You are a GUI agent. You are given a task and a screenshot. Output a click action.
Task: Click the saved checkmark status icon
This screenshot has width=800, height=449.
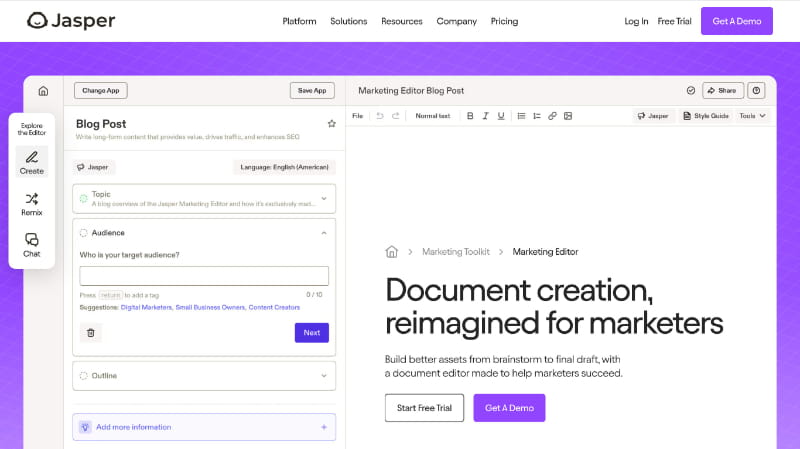[691, 90]
